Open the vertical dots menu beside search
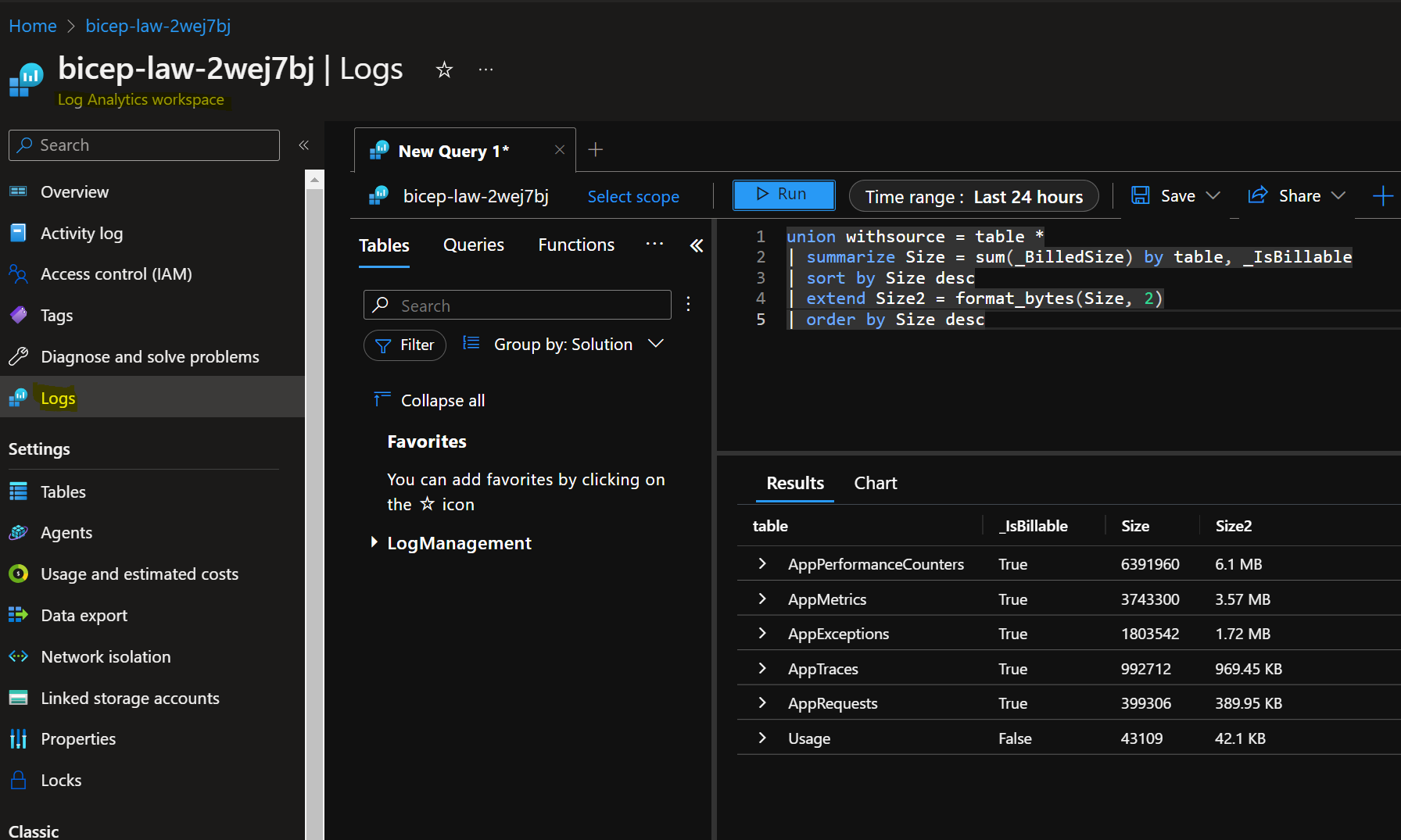The image size is (1401, 840). [688, 304]
